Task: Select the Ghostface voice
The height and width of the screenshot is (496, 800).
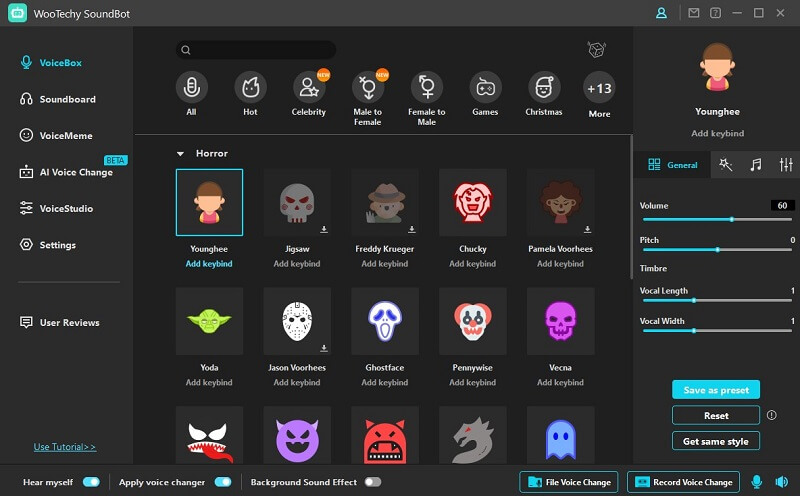Action: (x=385, y=321)
